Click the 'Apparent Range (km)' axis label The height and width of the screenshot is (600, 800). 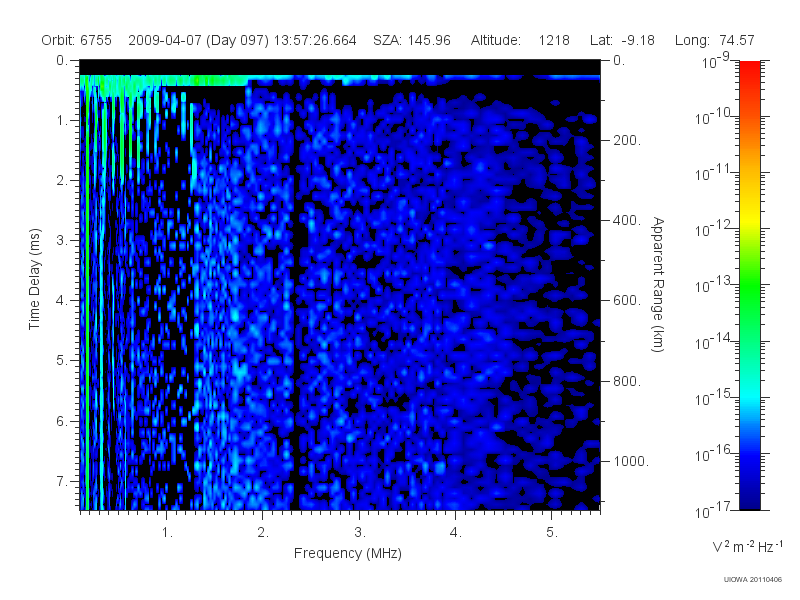[658, 285]
